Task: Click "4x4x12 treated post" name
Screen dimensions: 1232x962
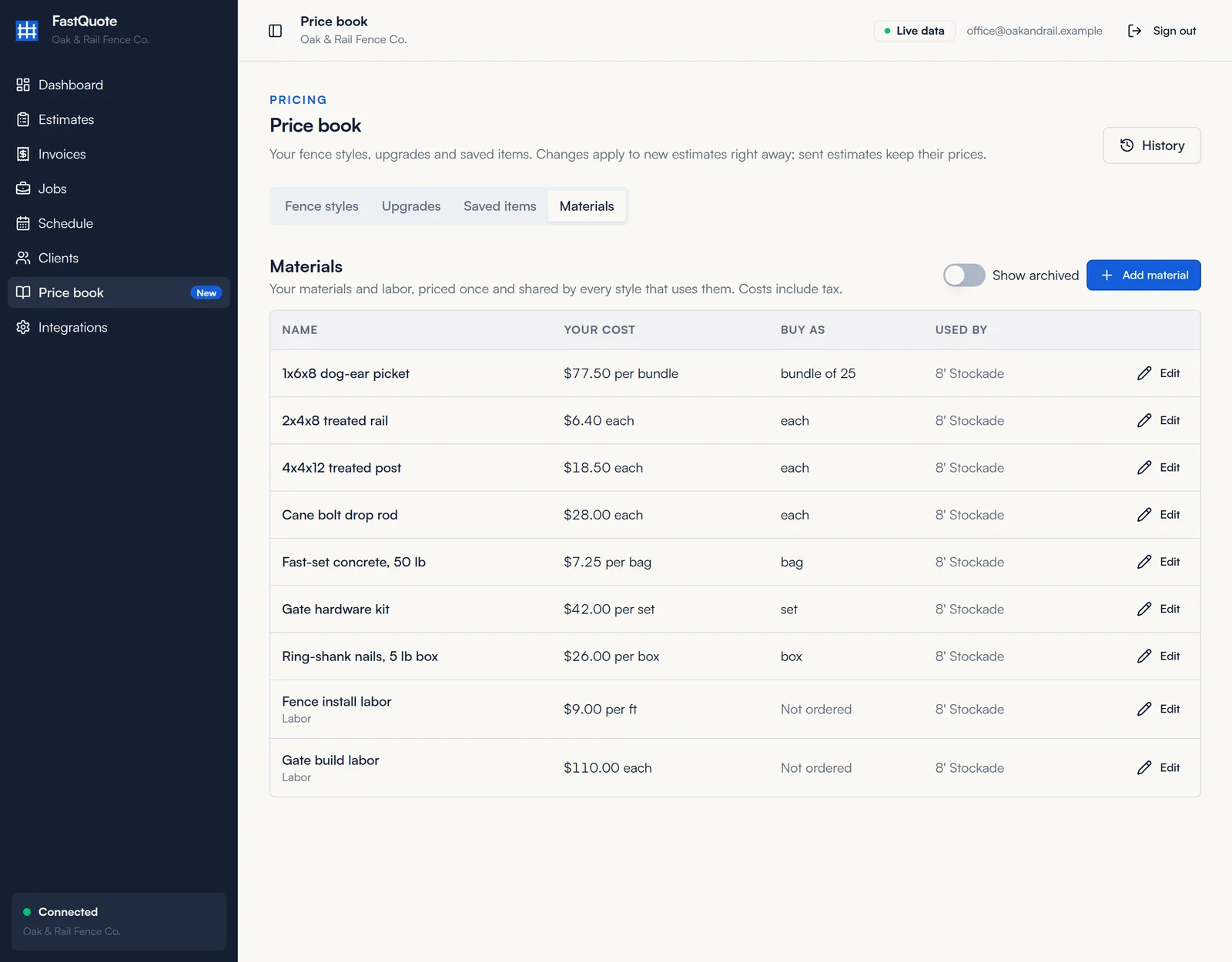Action: pos(341,468)
